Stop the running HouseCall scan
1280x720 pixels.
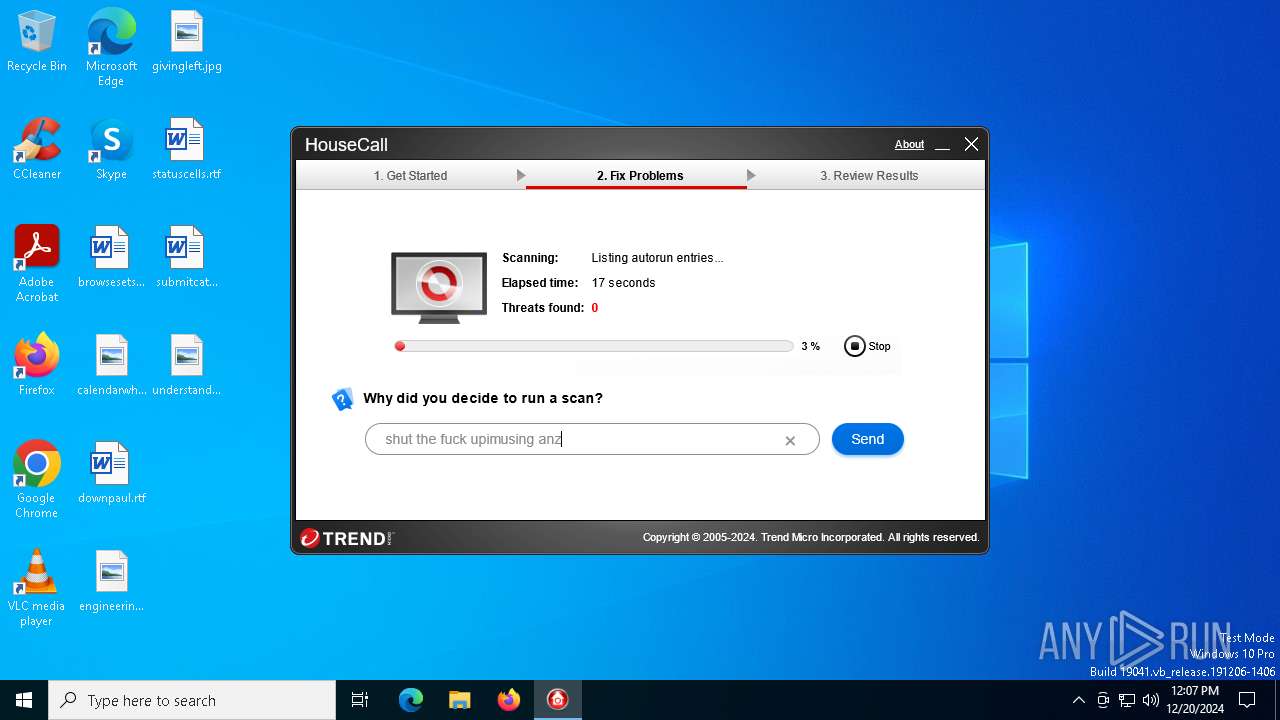(x=867, y=346)
